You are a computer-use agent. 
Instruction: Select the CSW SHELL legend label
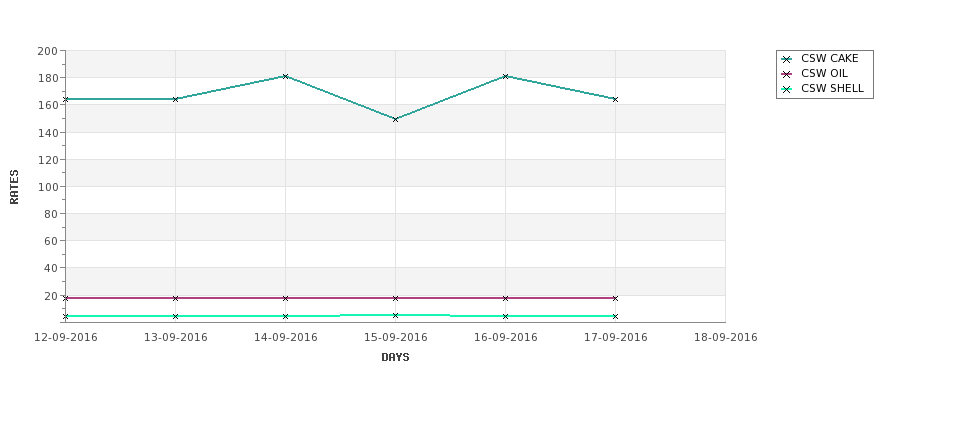(832, 88)
